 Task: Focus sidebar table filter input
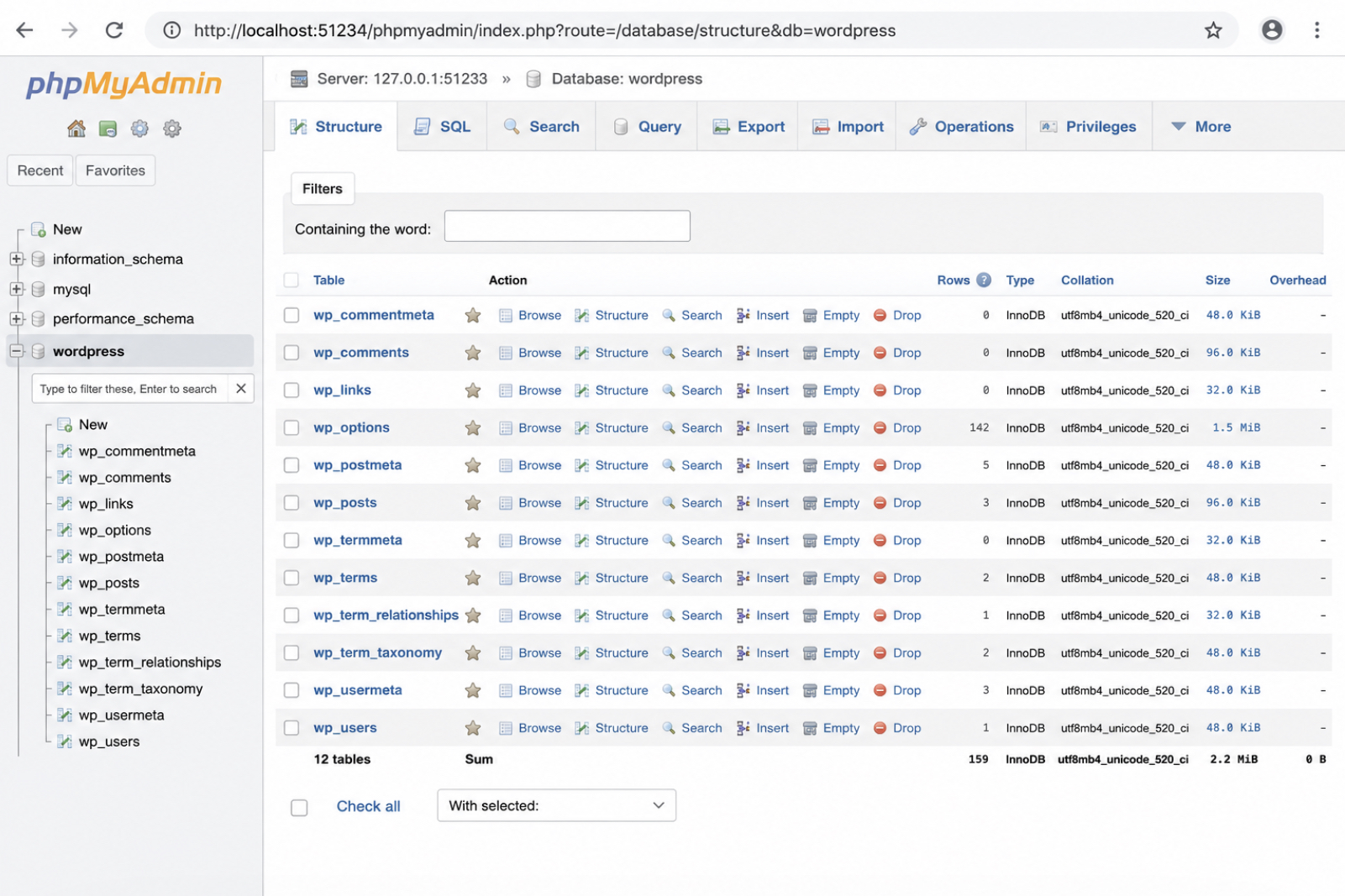(x=129, y=389)
